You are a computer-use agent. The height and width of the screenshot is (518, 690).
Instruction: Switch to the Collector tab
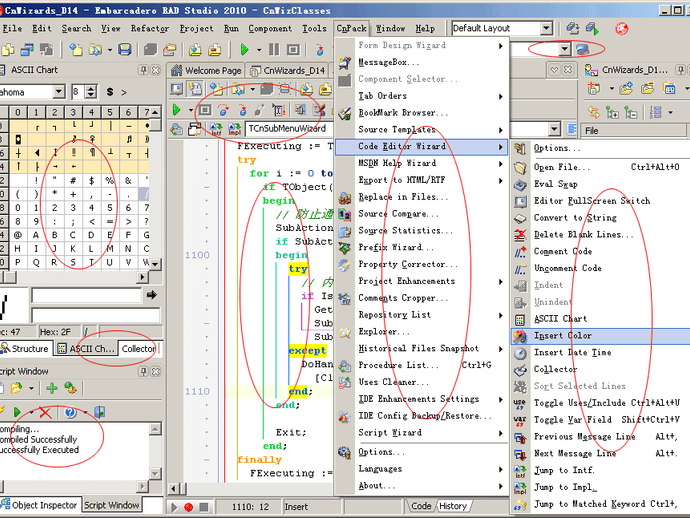pos(139,349)
